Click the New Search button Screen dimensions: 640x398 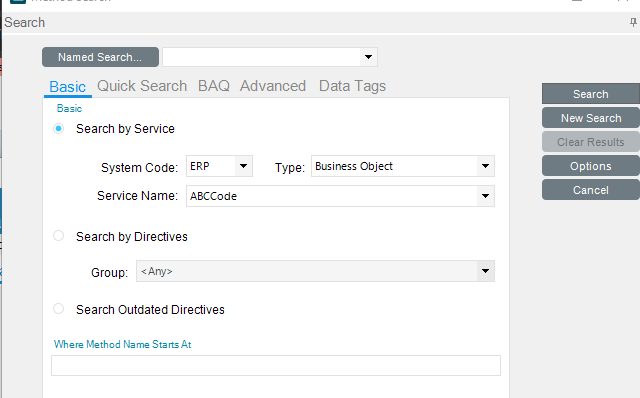click(591, 118)
